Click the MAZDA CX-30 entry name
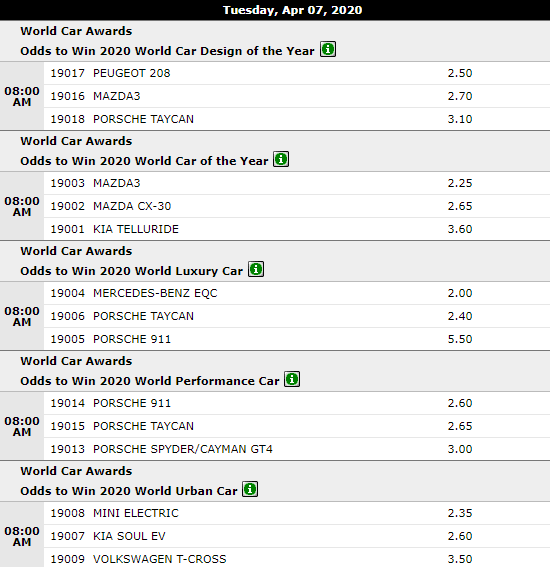 (x=132, y=206)
